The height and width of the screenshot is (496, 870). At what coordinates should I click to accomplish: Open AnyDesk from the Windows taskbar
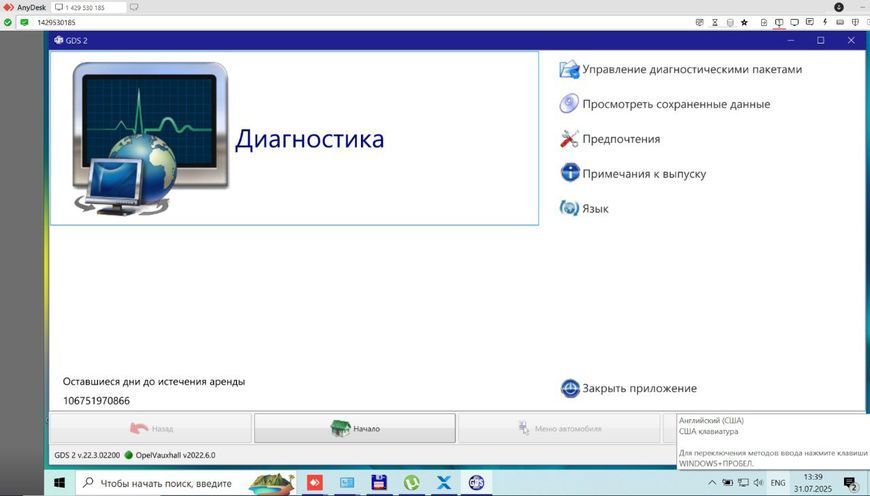click(x=315, y=483)
